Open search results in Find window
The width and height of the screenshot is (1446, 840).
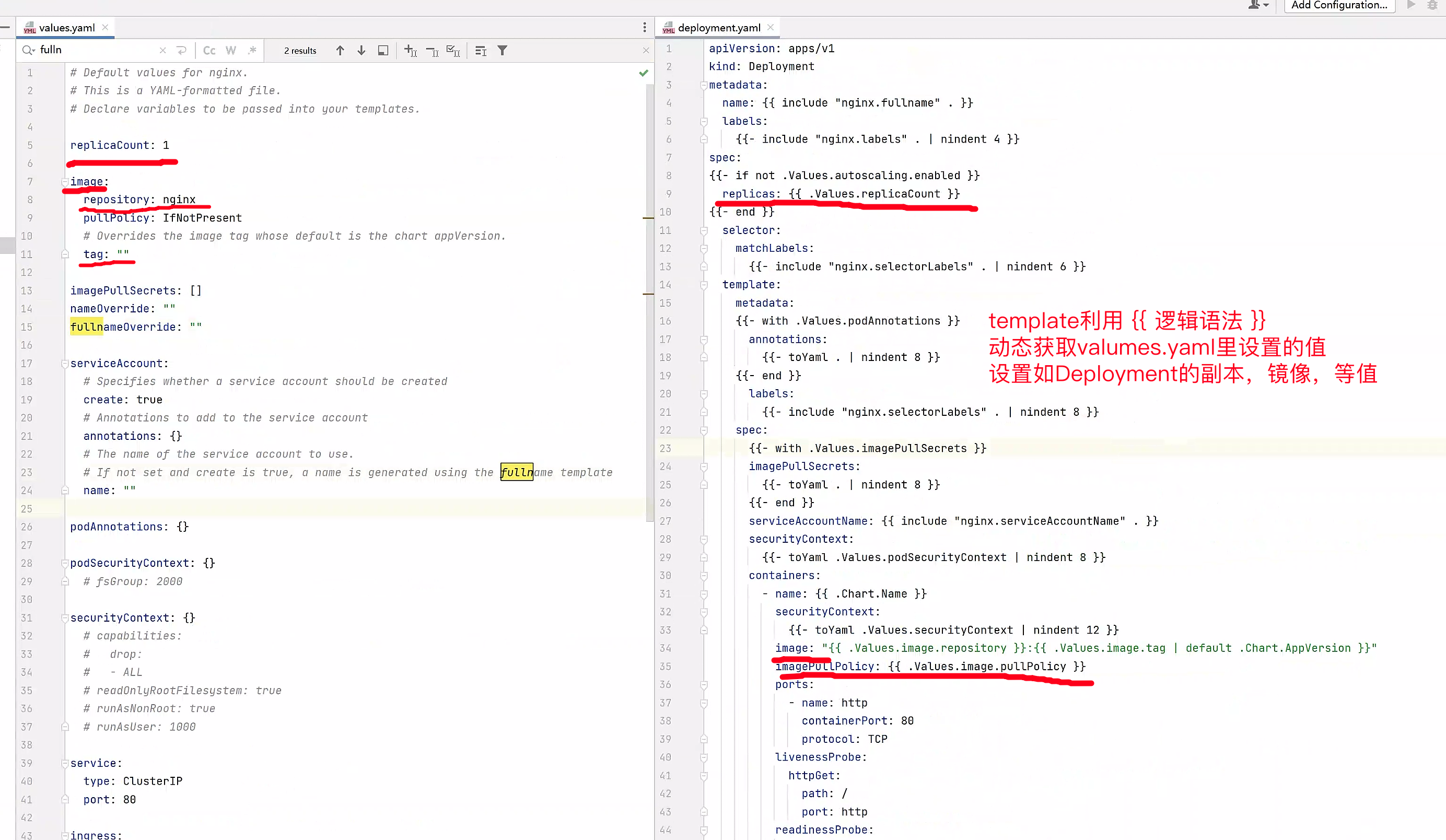(x=383, y=51)
